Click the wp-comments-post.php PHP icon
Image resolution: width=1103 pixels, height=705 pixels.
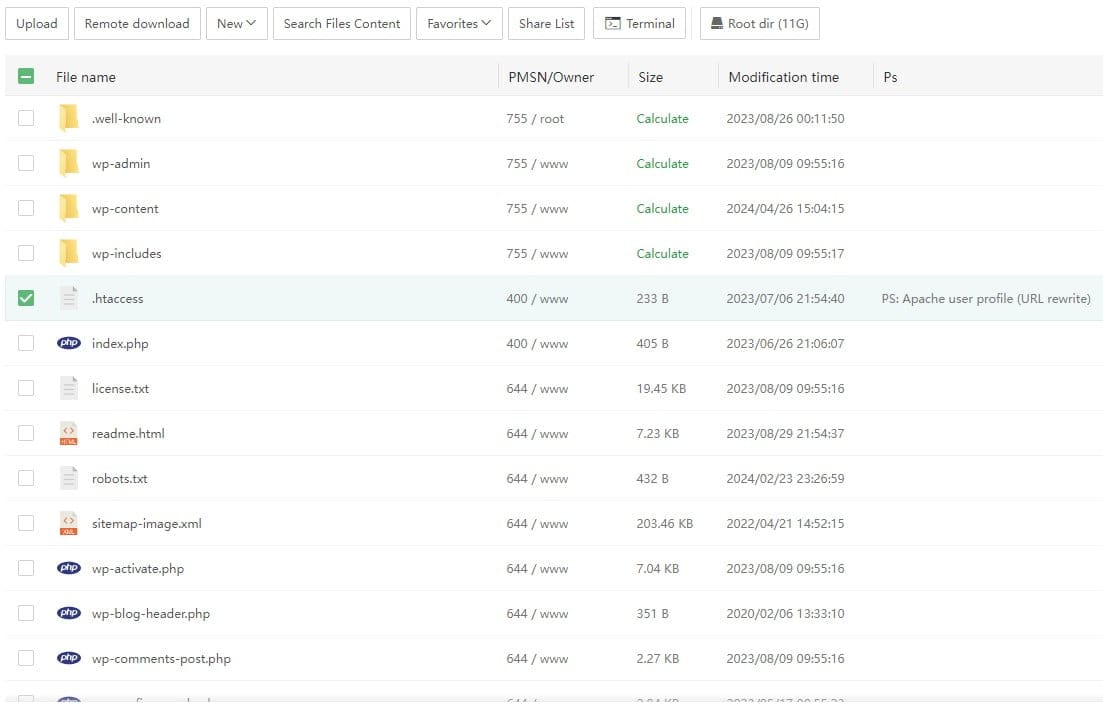[x=69, y=659]
